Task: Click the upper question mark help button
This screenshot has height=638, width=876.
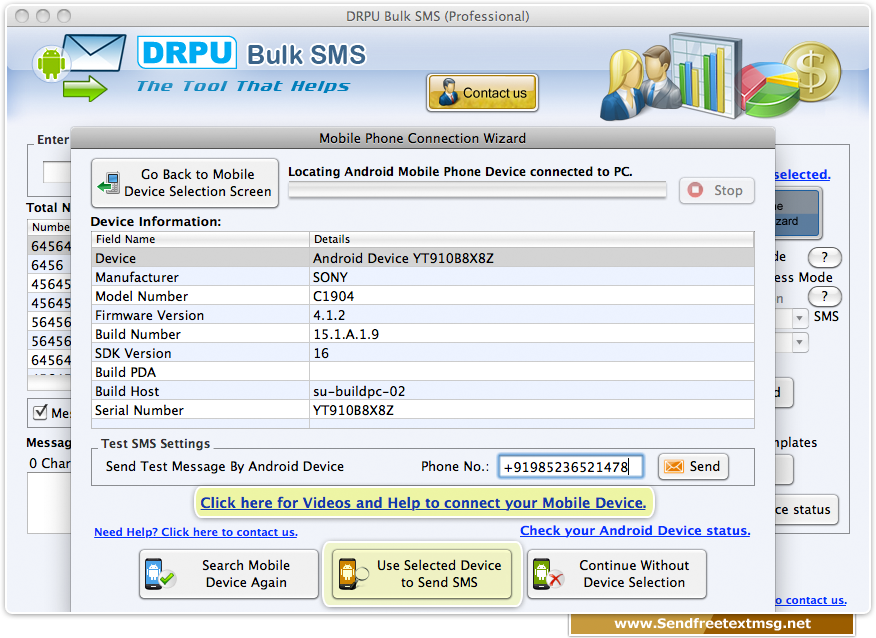Action: coord(824,258)
